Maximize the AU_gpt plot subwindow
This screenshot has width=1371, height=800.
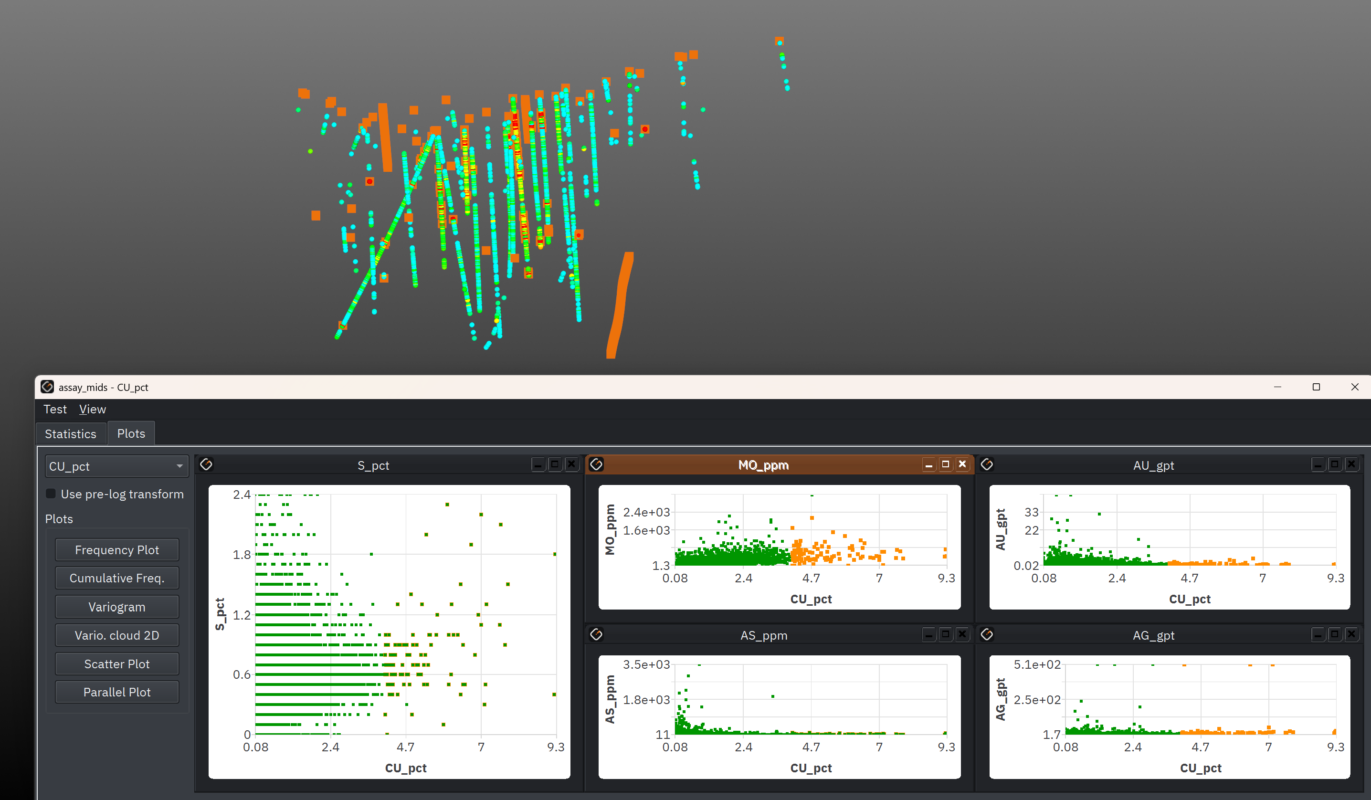tap(1335, 465)
